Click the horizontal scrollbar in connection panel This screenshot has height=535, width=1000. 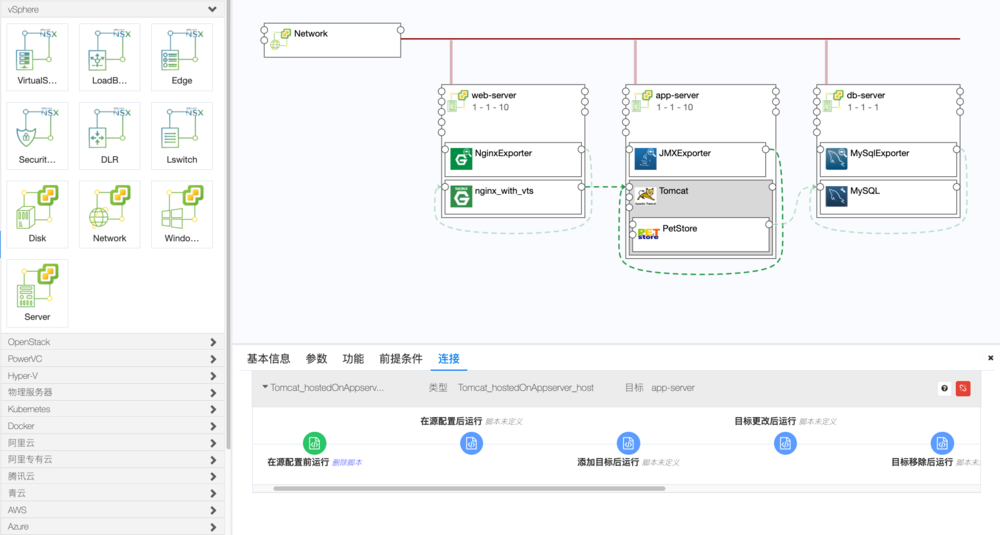point(469,488)
